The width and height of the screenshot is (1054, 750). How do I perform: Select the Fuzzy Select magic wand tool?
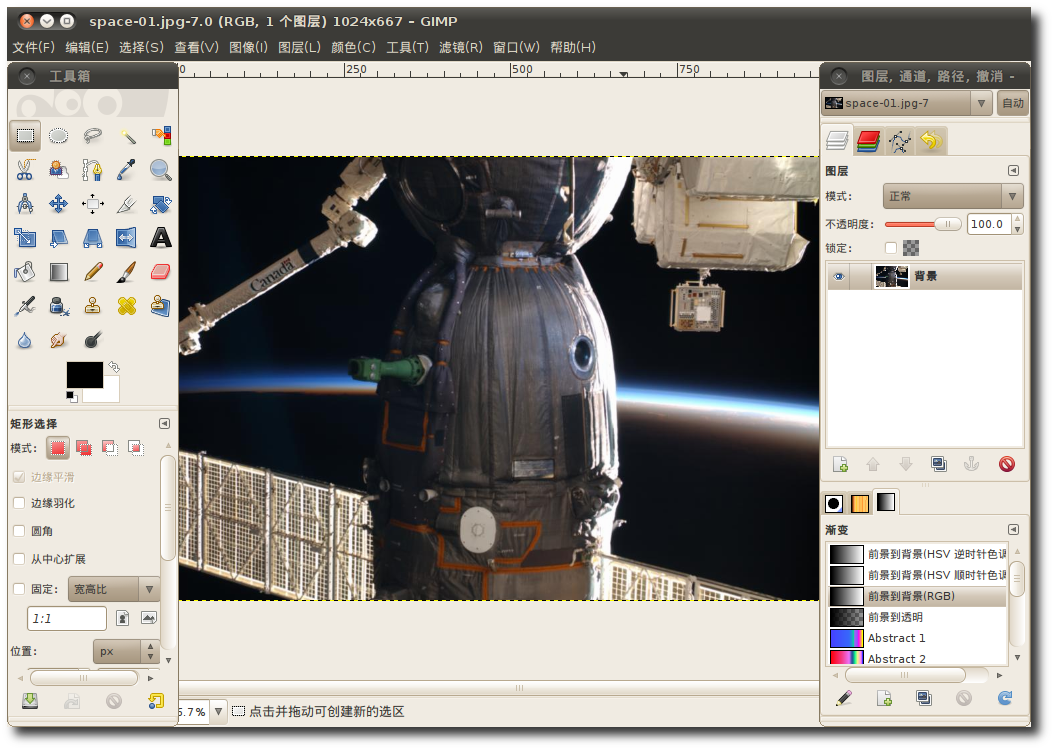pos(127,136)
